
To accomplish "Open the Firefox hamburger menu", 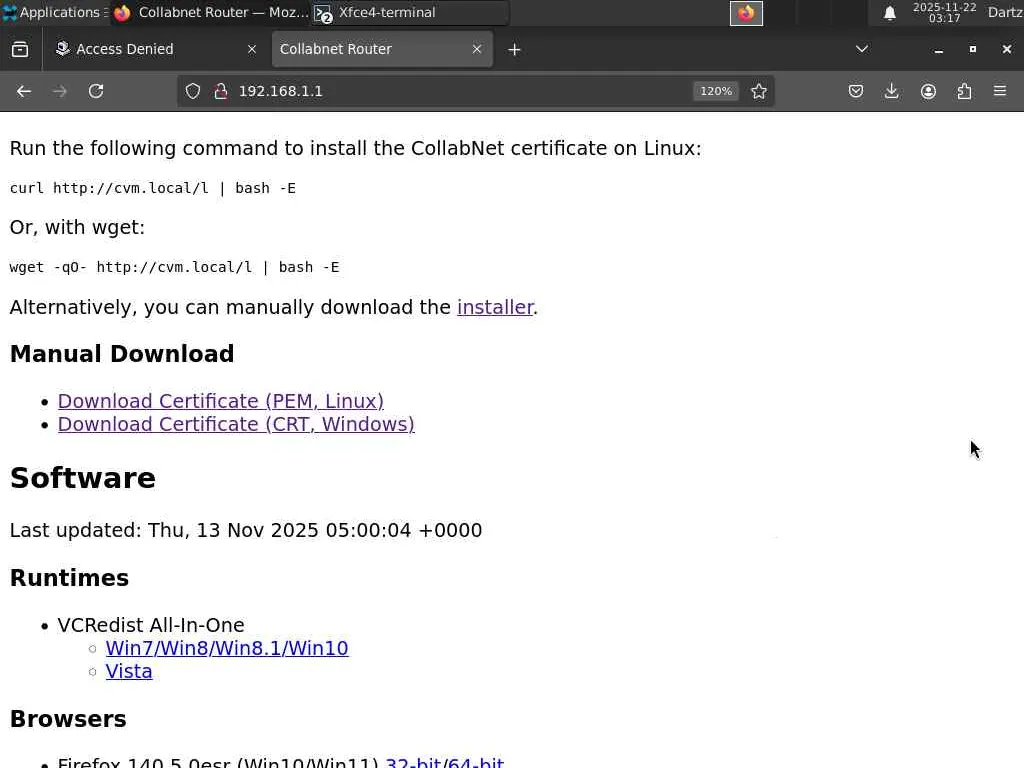I will [x=1000, y=91].
